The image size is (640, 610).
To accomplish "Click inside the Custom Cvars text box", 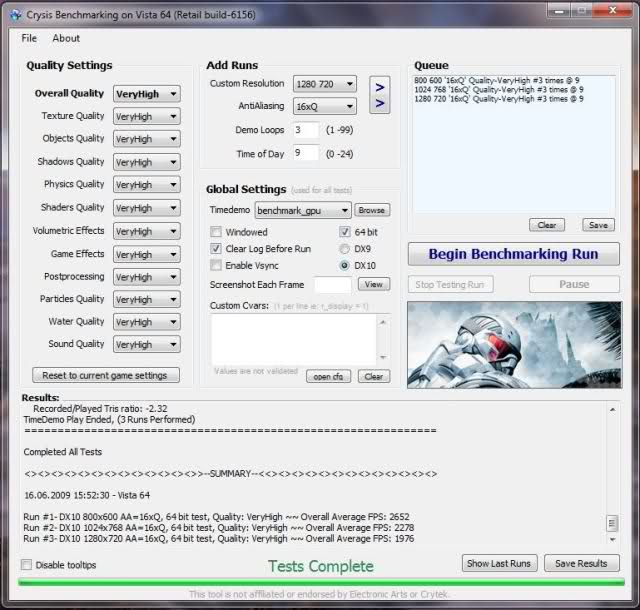I will coord(294,340).
